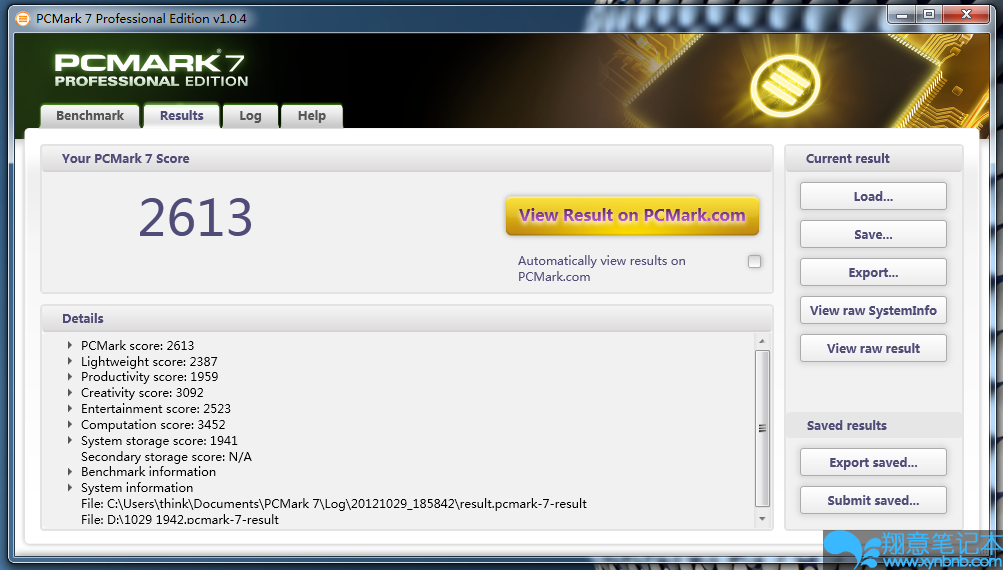Open the Log tab
The image size is (1003, 570).
[x=250, y=116]
